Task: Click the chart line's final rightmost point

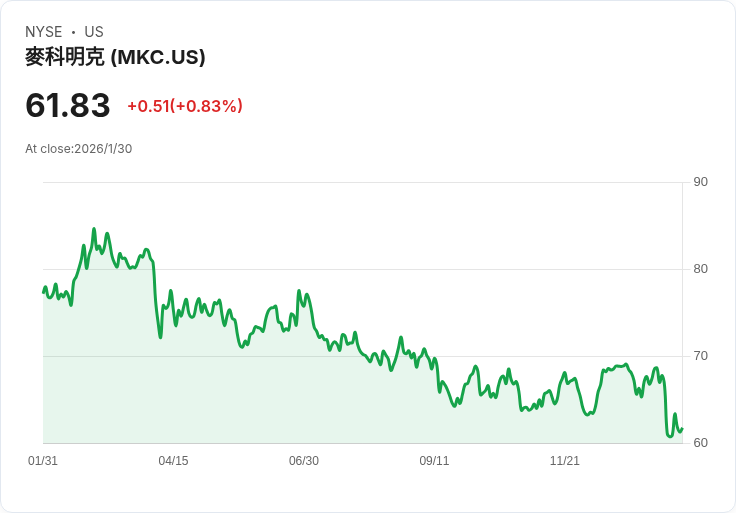Action: [x=682, y=429]
